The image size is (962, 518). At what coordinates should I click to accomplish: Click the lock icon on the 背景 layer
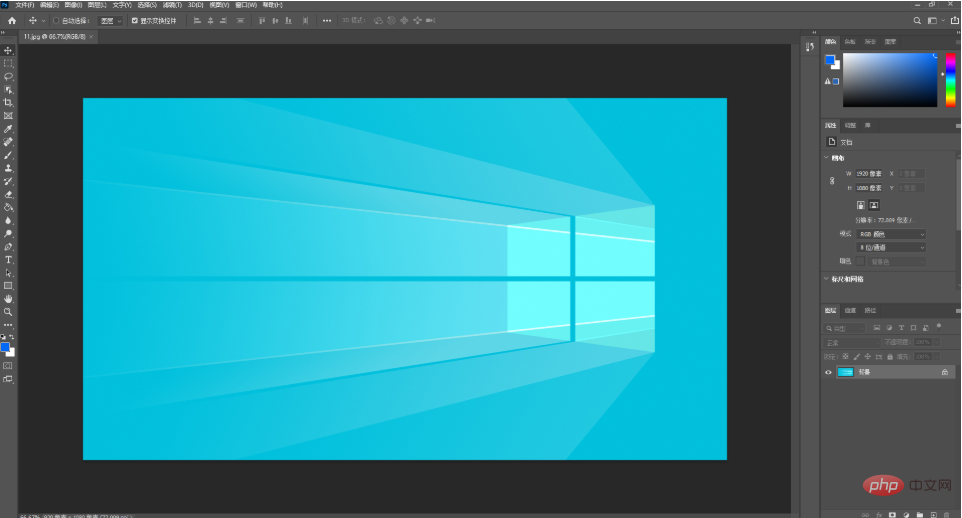[x=944, y=372]
